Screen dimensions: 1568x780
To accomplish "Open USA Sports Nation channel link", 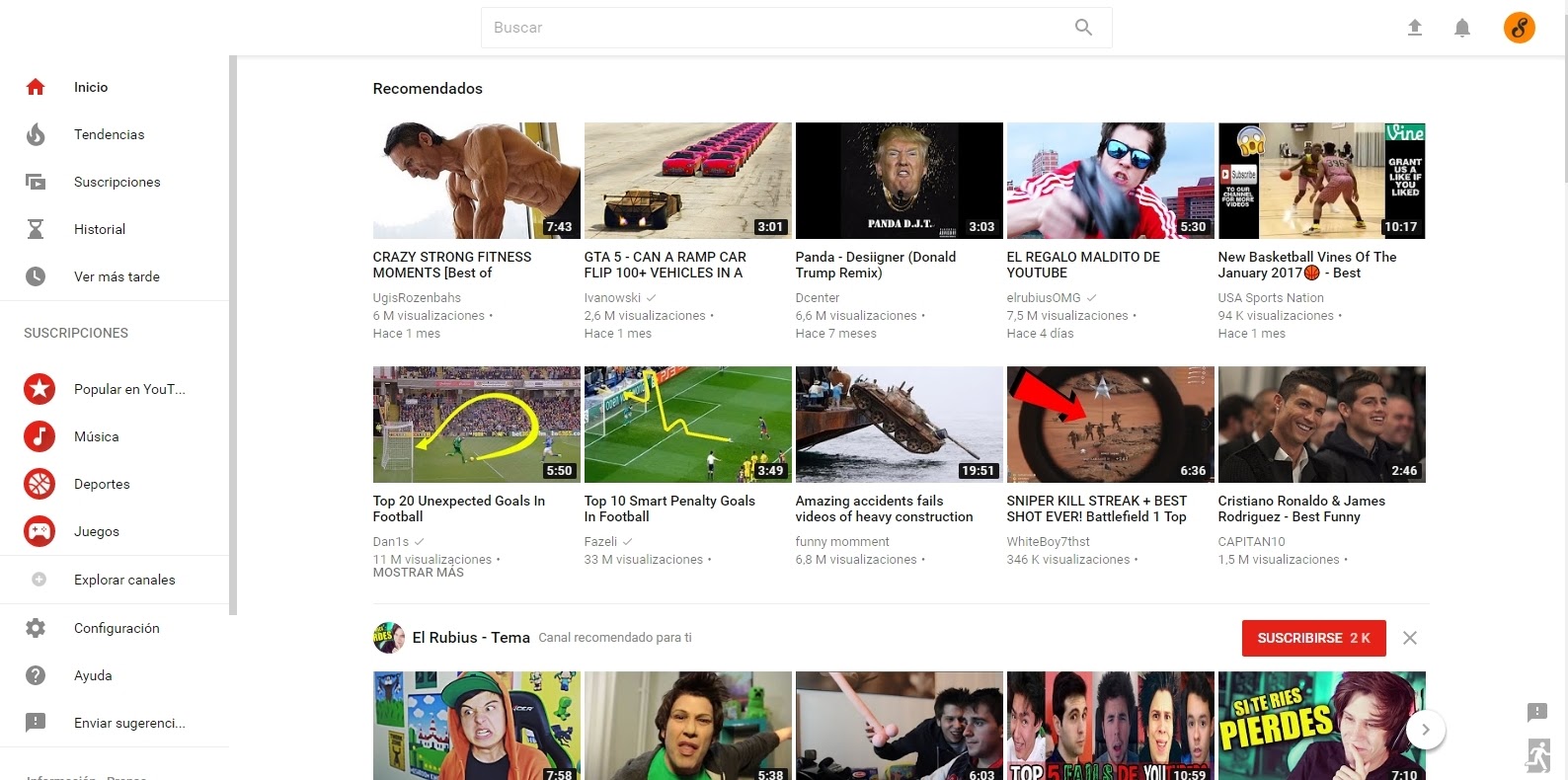I will point(1271,297).
